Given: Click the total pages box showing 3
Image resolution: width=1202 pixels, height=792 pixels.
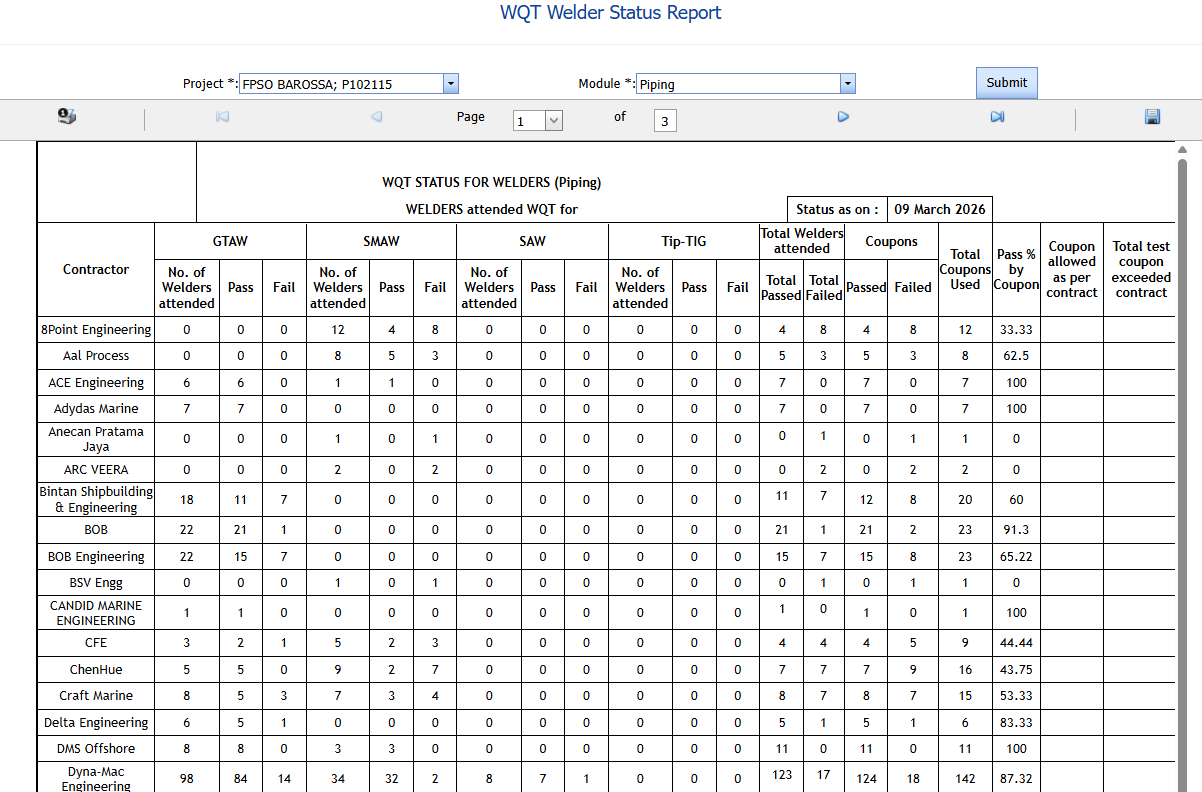Looking at the screenshot, I should (x=665, y=121).
